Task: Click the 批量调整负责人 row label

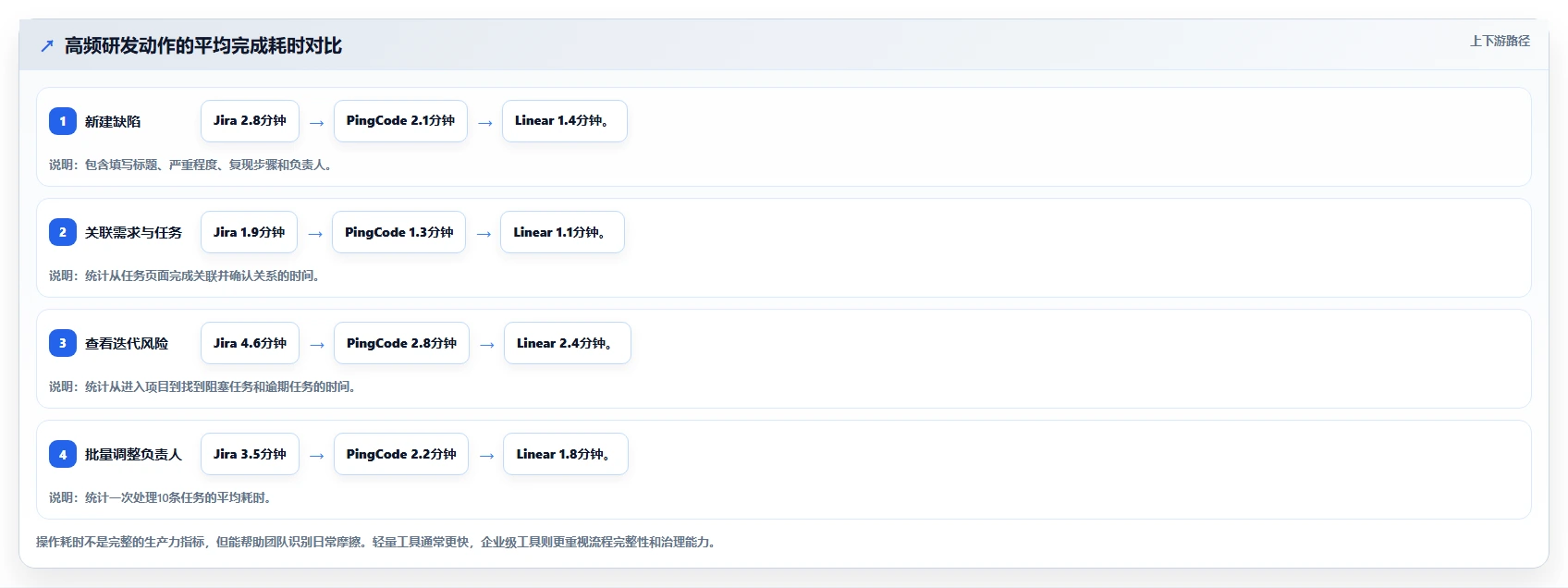Action: pos(133,454)
